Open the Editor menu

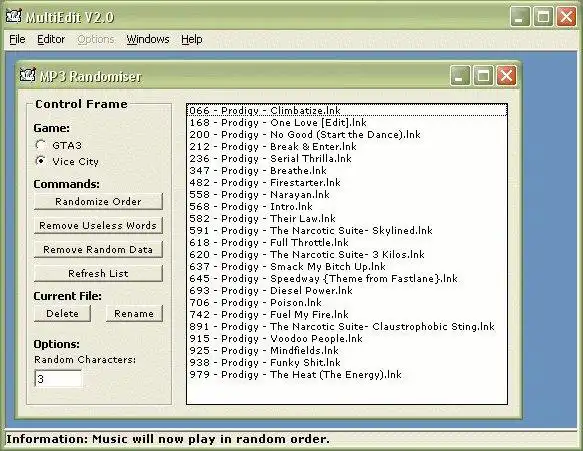pos(51,39)
